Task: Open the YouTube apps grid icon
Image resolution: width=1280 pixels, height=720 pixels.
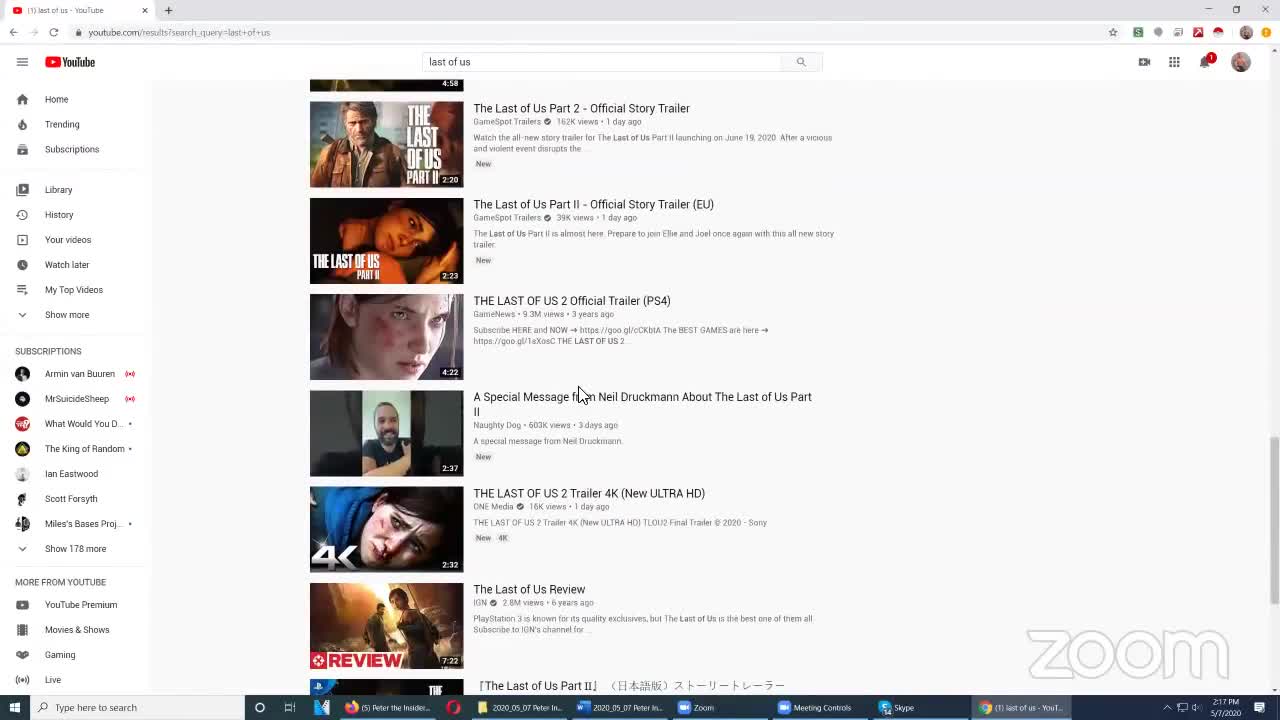Action: click(x=1174, y=62)
